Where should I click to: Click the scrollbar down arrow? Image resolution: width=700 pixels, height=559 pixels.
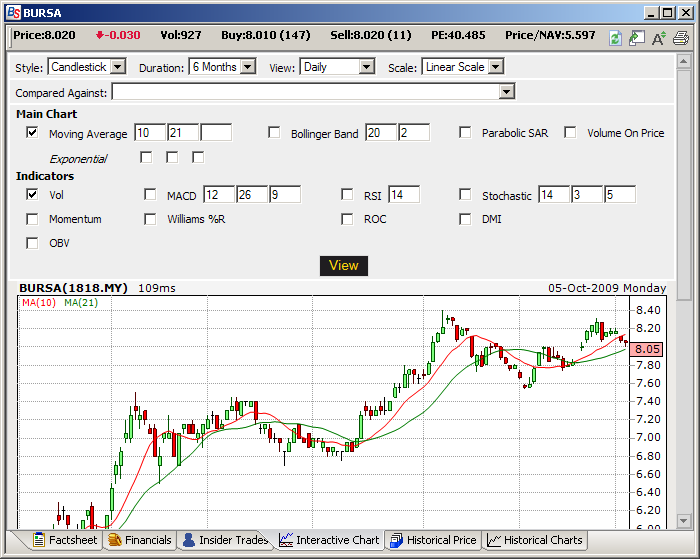683,520
